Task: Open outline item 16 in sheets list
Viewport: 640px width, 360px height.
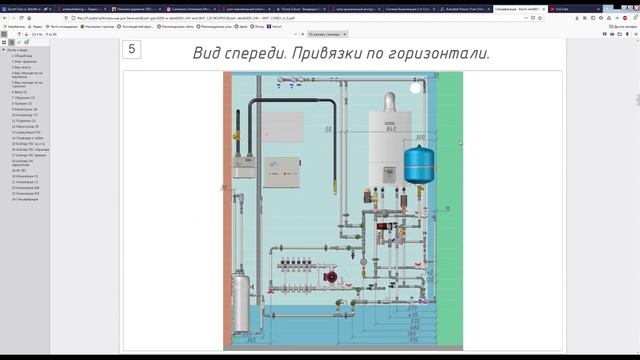Action: (x=30, y=150)
